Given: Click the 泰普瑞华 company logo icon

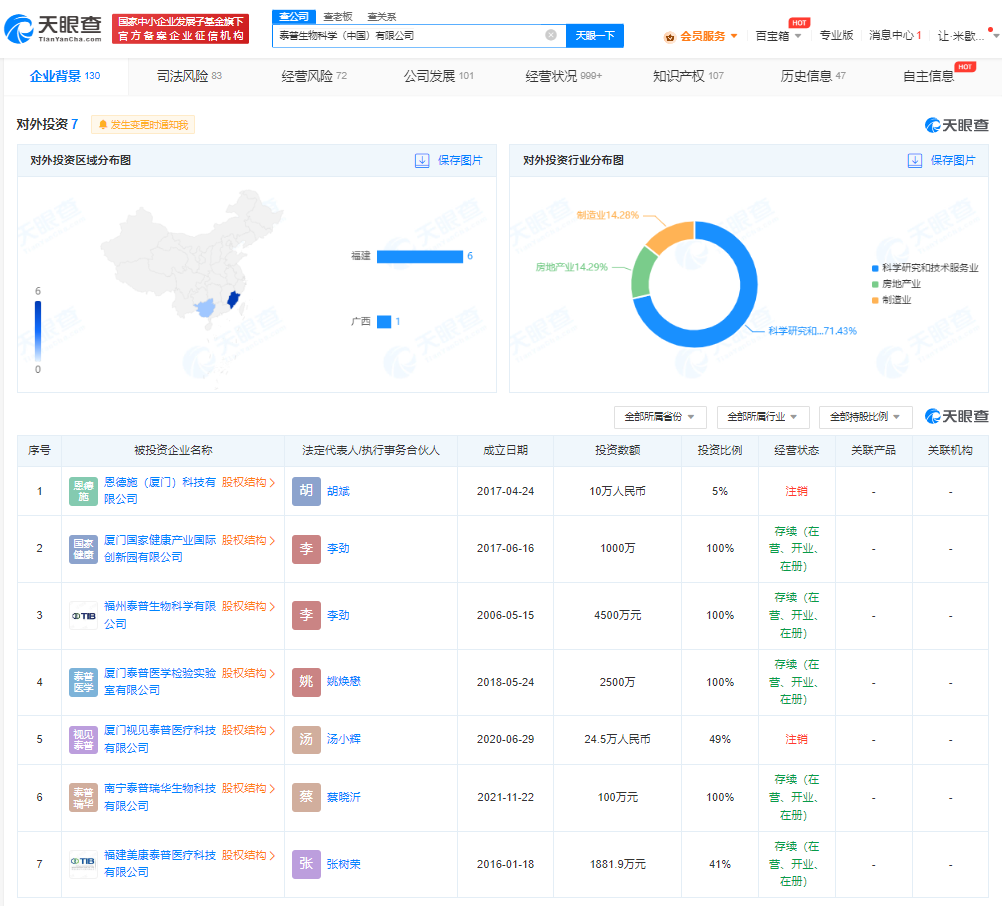Looking at the screenshot, I should point(83,797).
